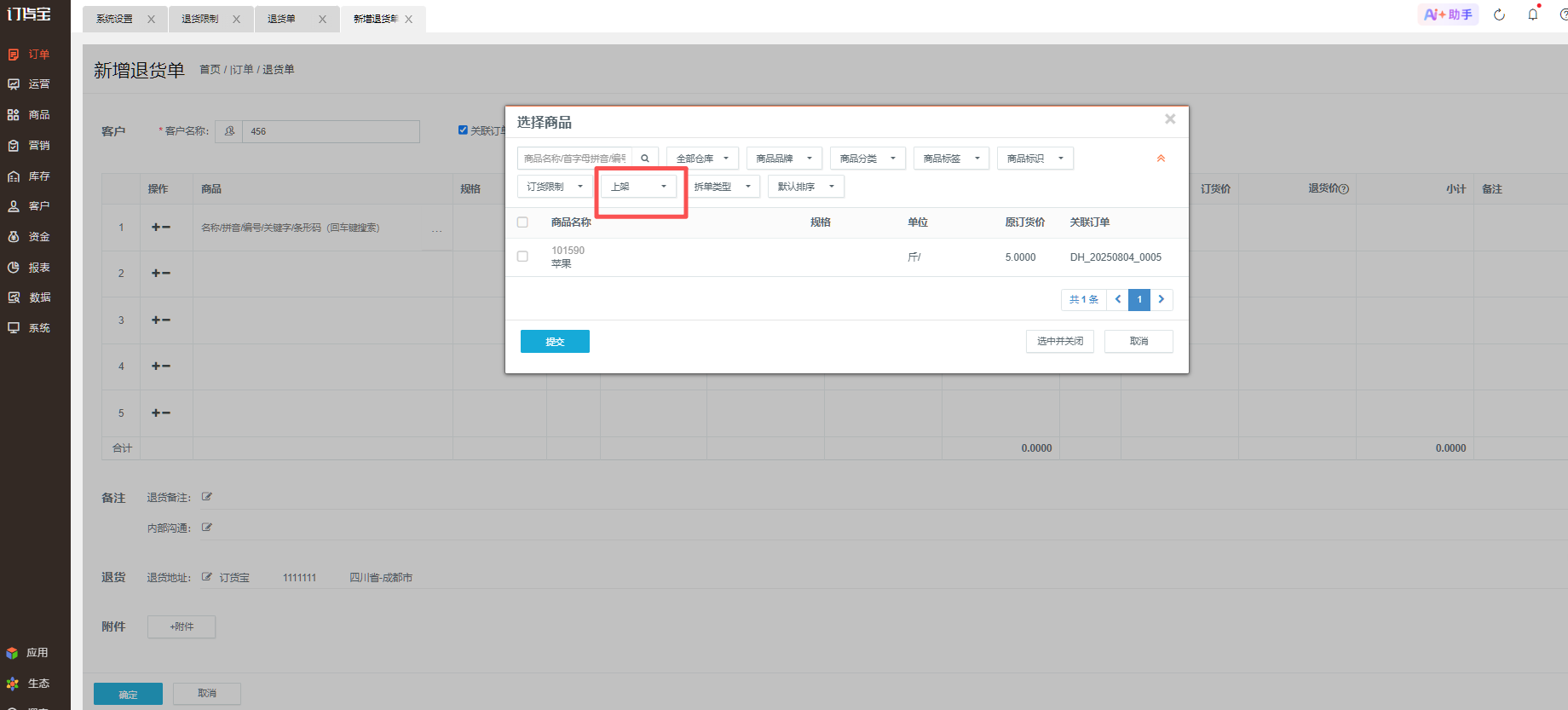Open the 资金 sidebar menu

29,237
